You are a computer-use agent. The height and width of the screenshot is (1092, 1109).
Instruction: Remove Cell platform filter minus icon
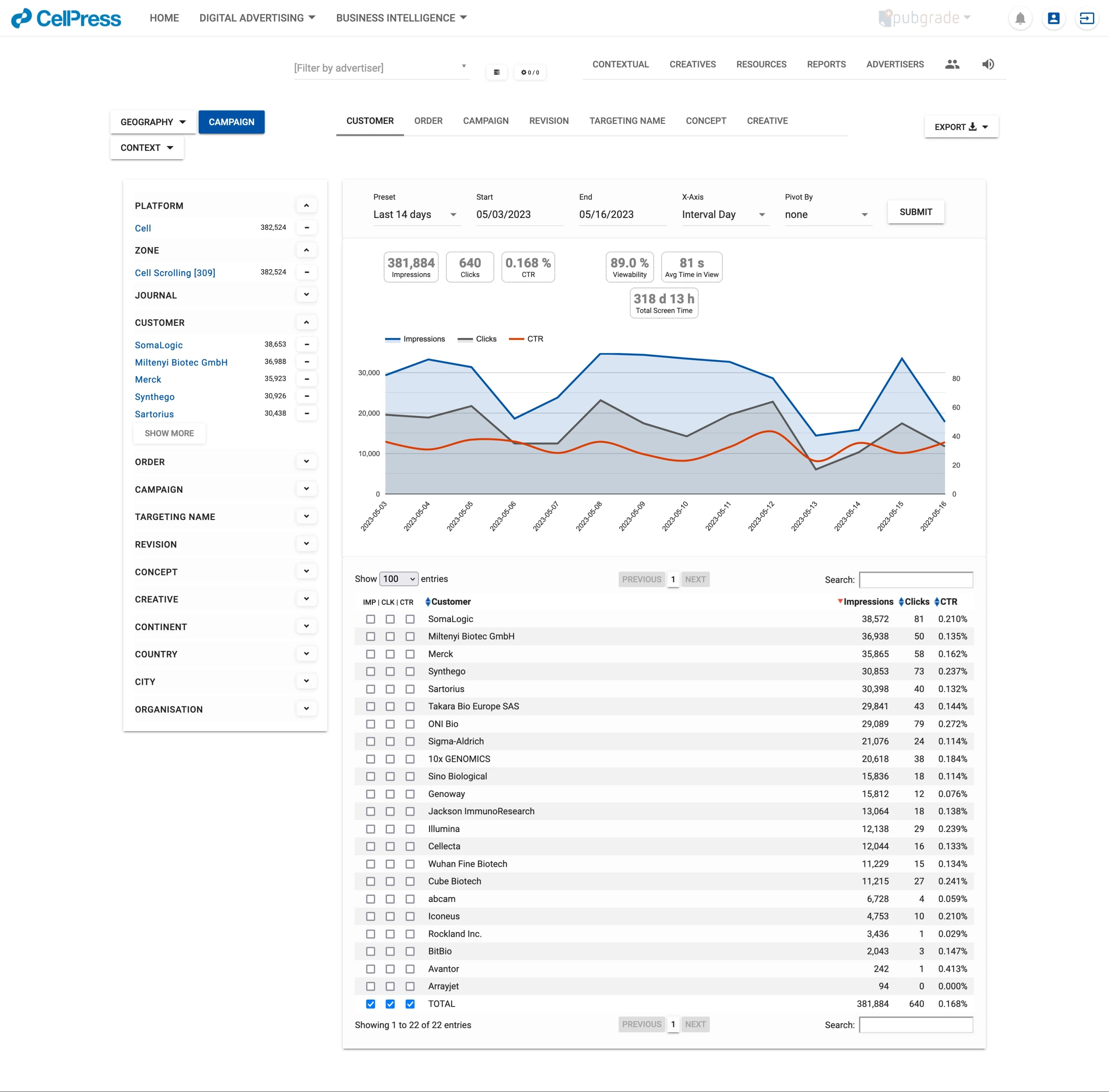pos(307,228)
